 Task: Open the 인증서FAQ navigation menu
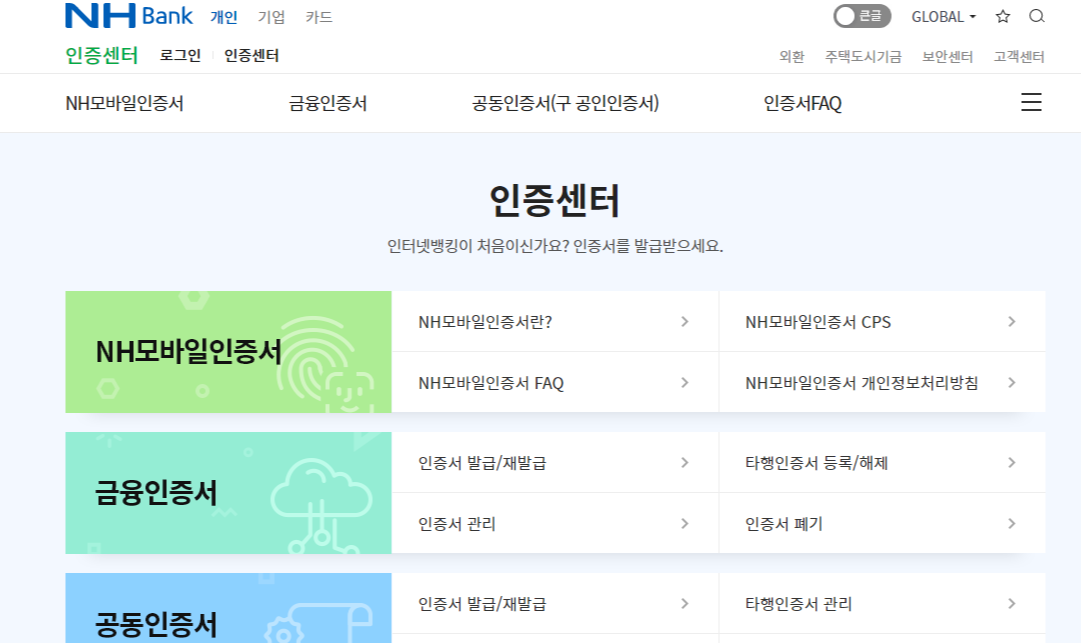802,103
